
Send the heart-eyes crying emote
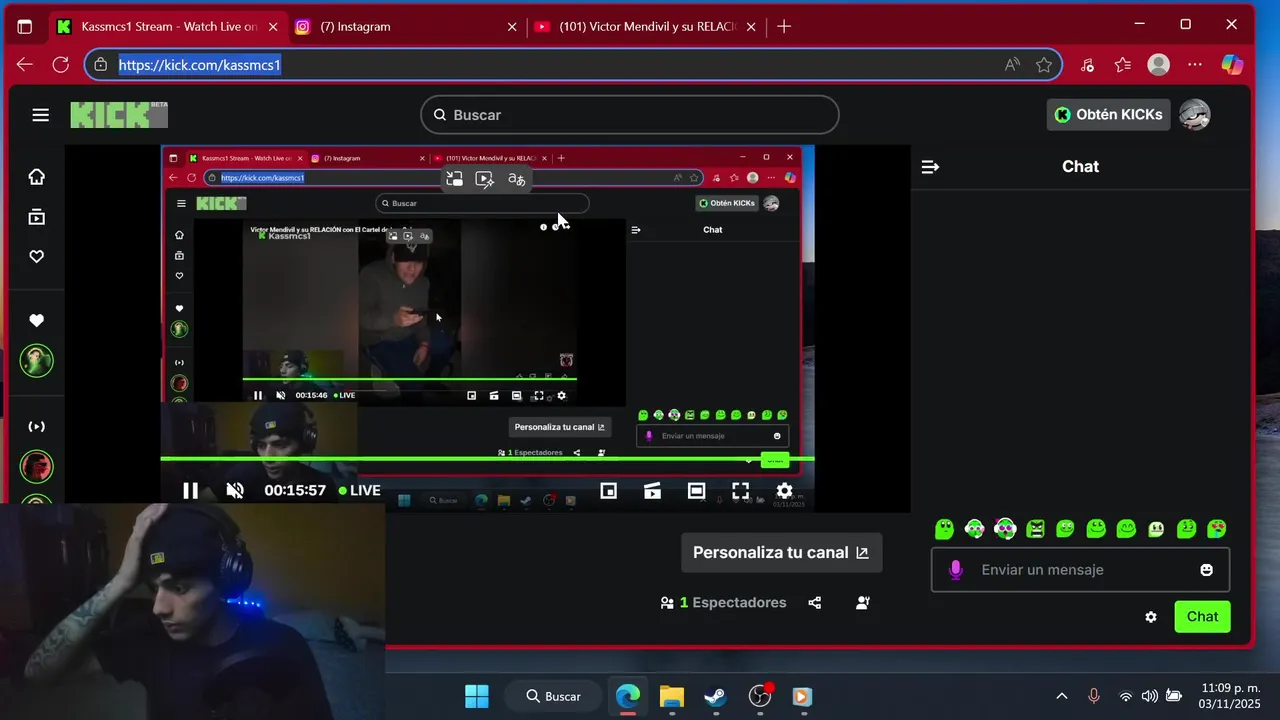pyautogui.click(x=1217, y=528)
